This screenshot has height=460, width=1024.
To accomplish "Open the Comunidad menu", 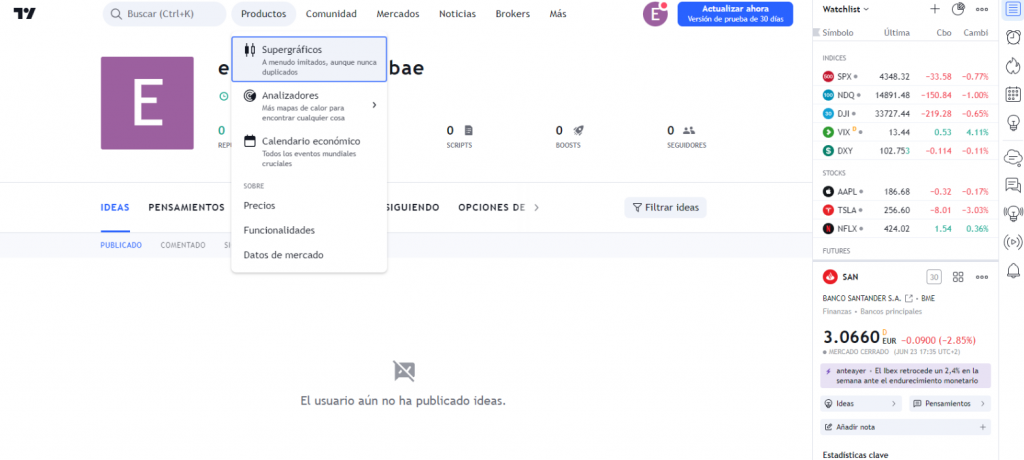I will tap(331, 14).
